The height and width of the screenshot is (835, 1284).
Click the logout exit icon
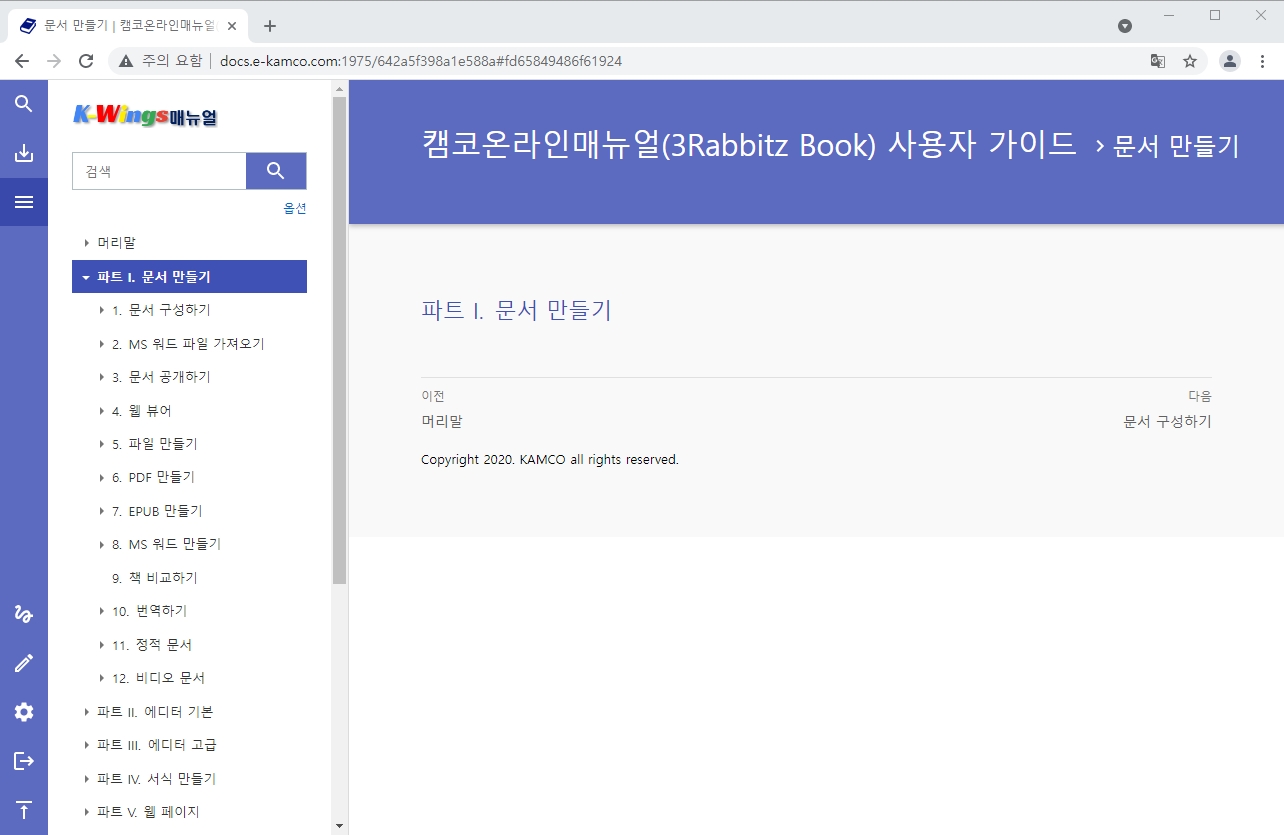coord(24,761)
